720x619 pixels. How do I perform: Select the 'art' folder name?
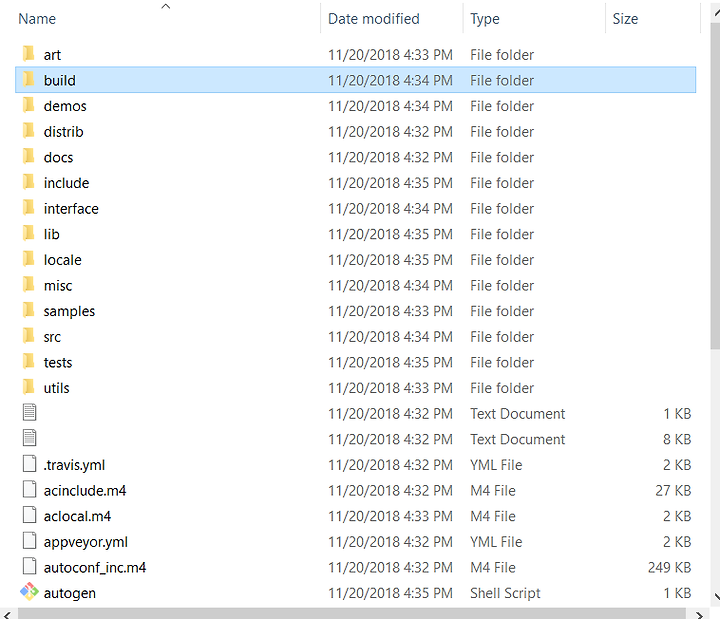pos(52,55)
